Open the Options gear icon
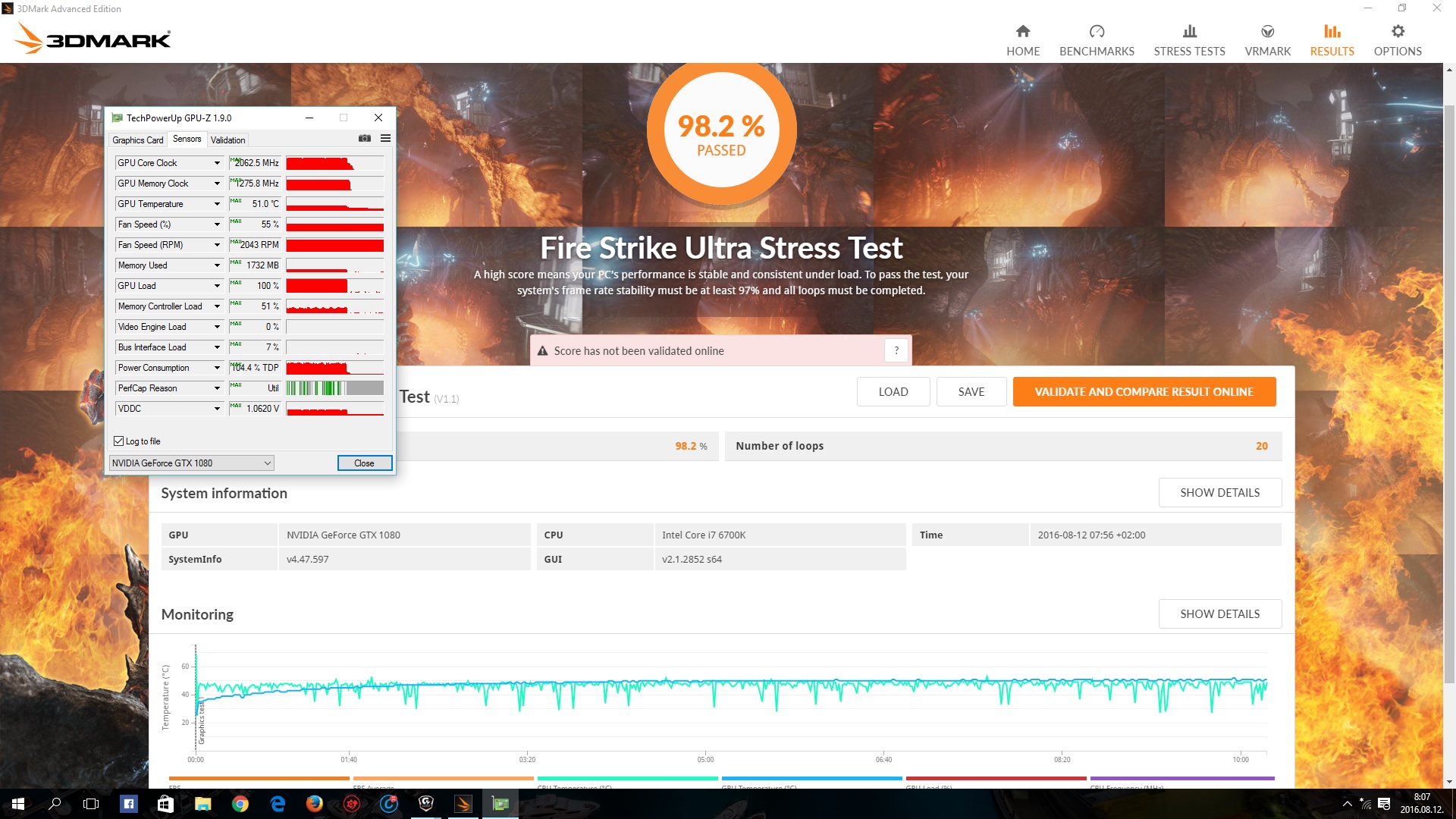The image size is (1456, 819). pos(1398,32)
